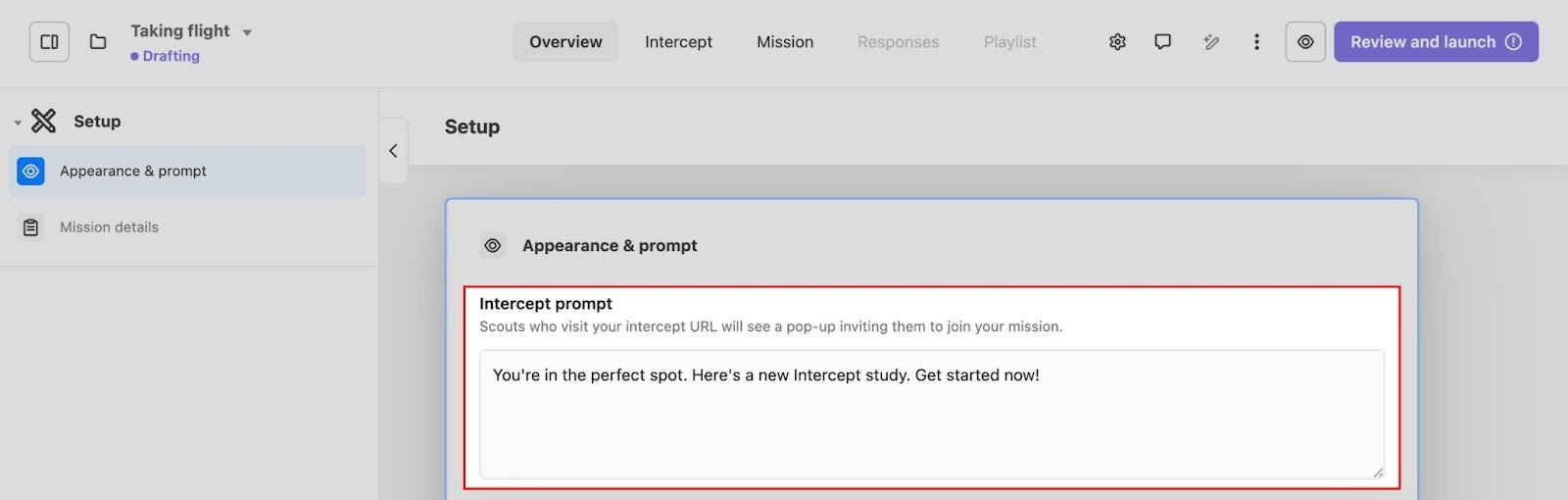1568x500 pixels.
Task: Toggle the sidebar panel layout icon
Action: tap(49, 42)
